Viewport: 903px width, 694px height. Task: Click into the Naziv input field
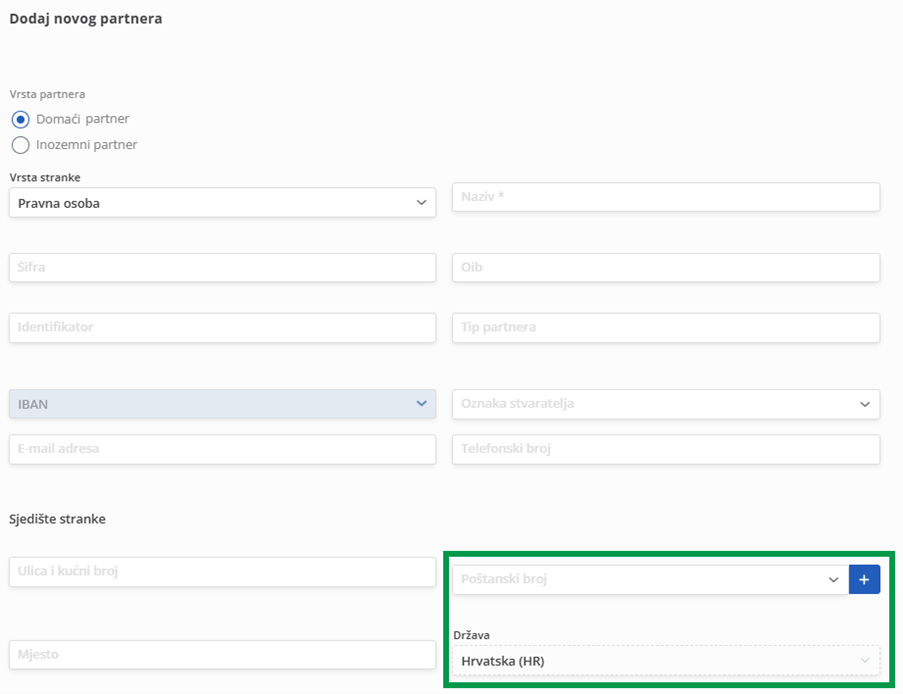point(666,197)
